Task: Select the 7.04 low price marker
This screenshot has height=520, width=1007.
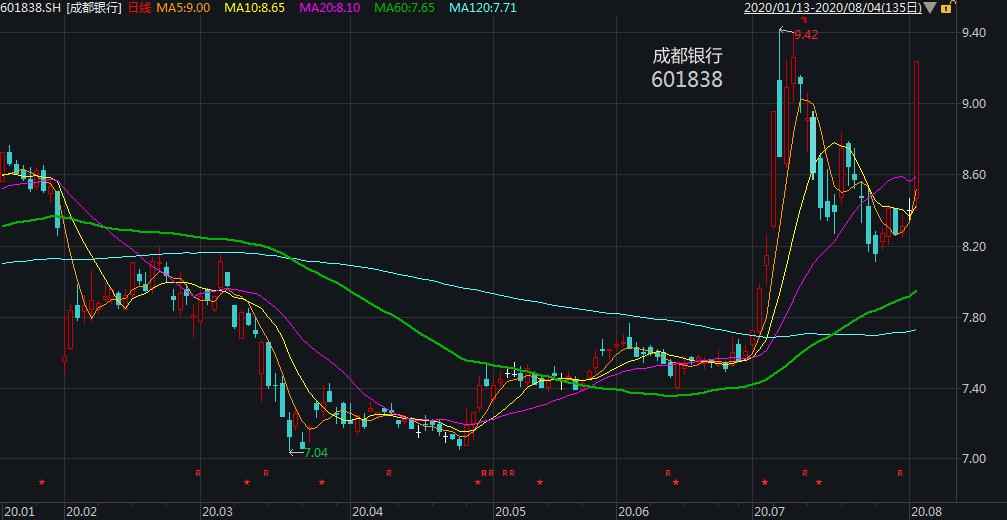Action: point(315,453)
